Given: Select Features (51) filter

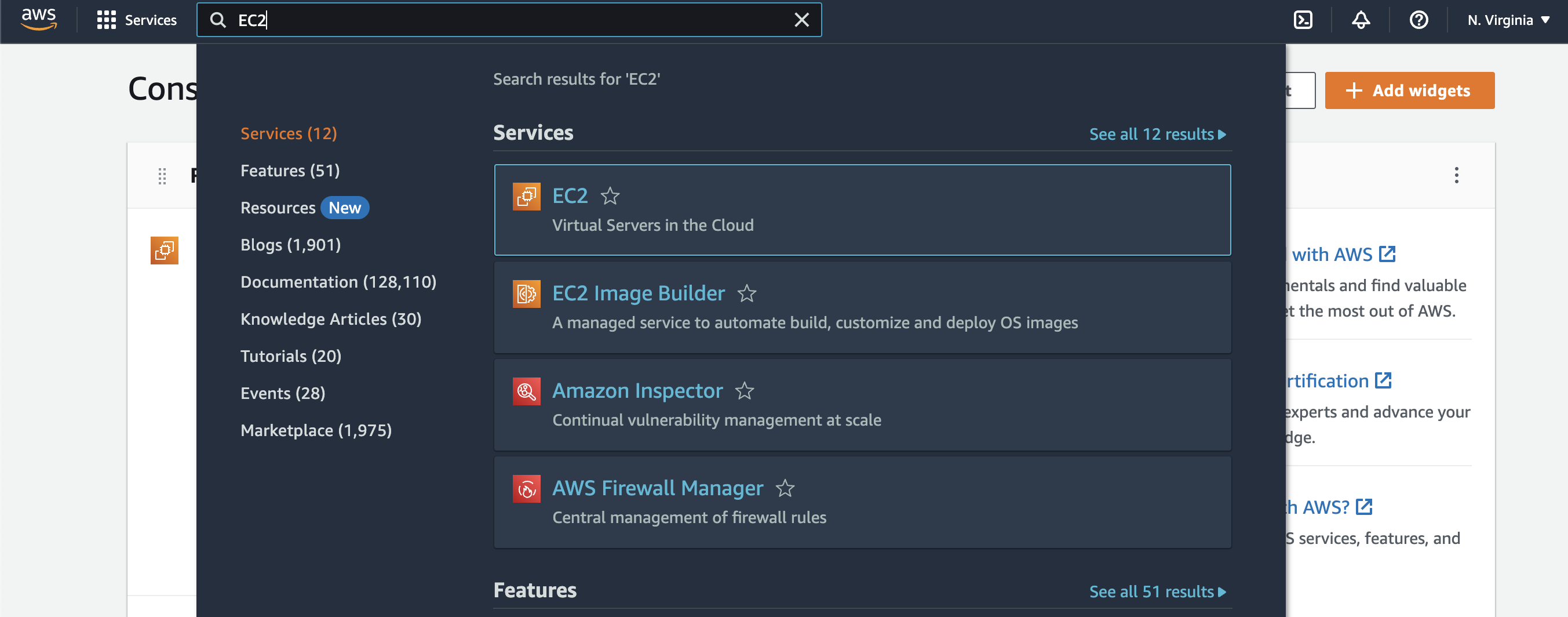Looking at the screenshot, I should point(290,170).
